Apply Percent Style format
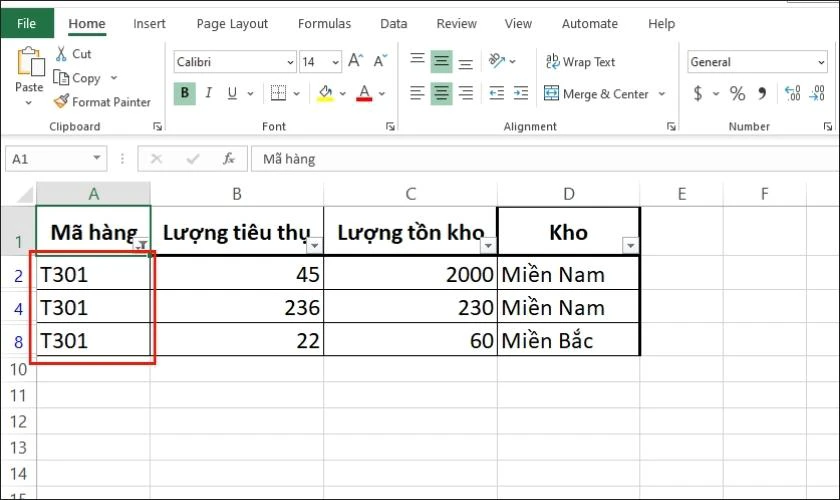This screenshot has height=500, width=840. 737,93
